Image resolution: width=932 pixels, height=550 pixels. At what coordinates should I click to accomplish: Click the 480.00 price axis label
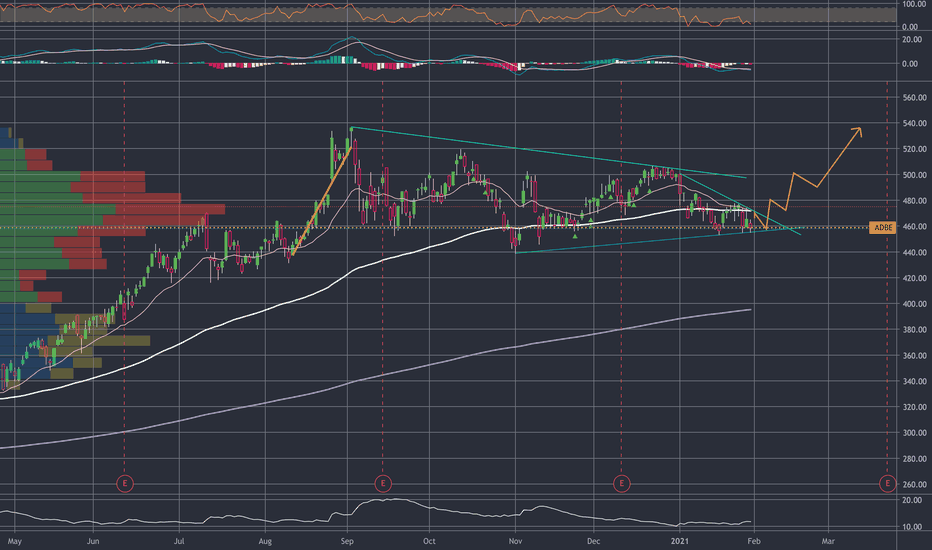(x=914, y=201)
